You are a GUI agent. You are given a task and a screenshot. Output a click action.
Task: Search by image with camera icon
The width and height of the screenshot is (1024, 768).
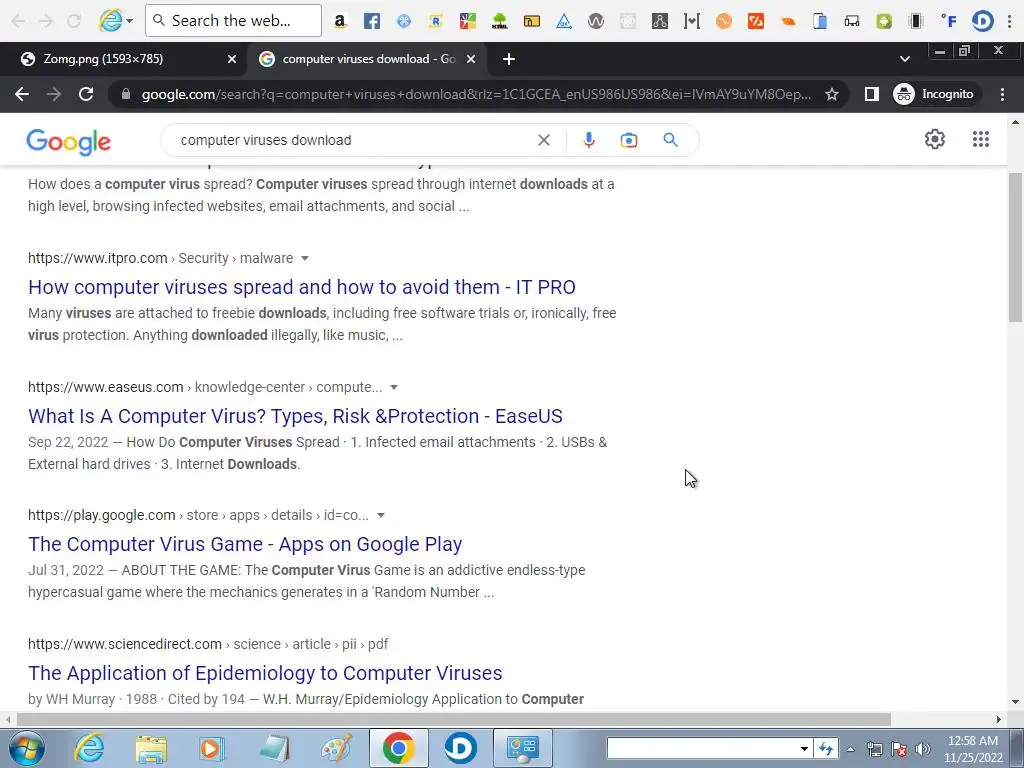(629, 140)
